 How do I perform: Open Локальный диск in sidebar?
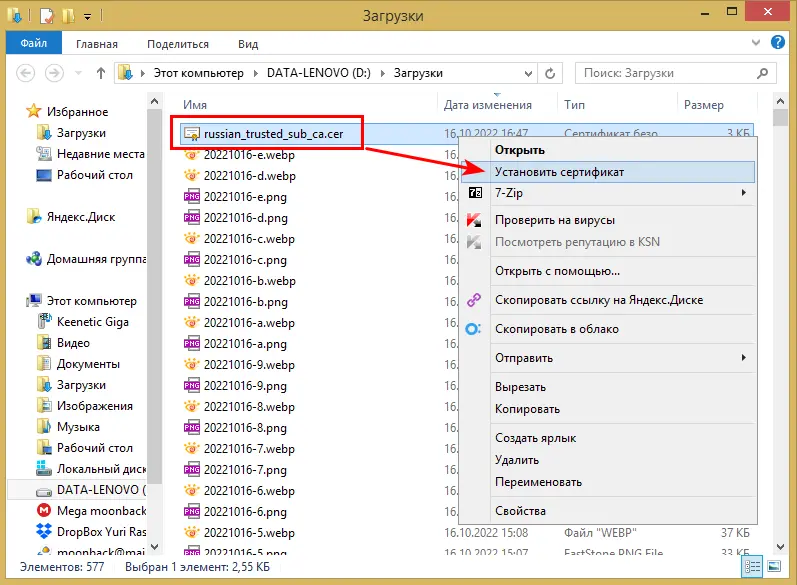(101, 469)
